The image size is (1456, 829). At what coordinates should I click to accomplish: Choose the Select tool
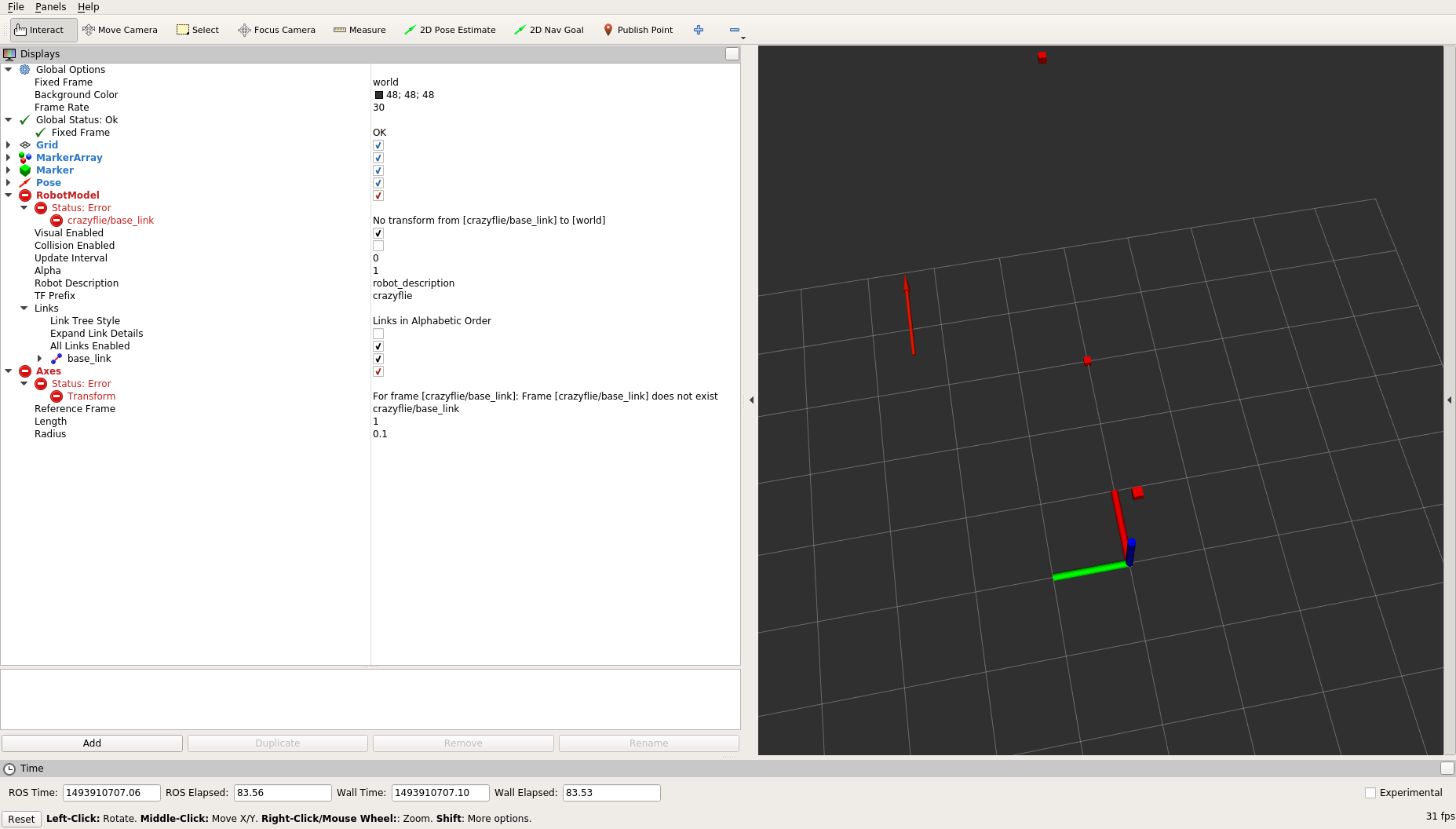[x=198, y=30]
